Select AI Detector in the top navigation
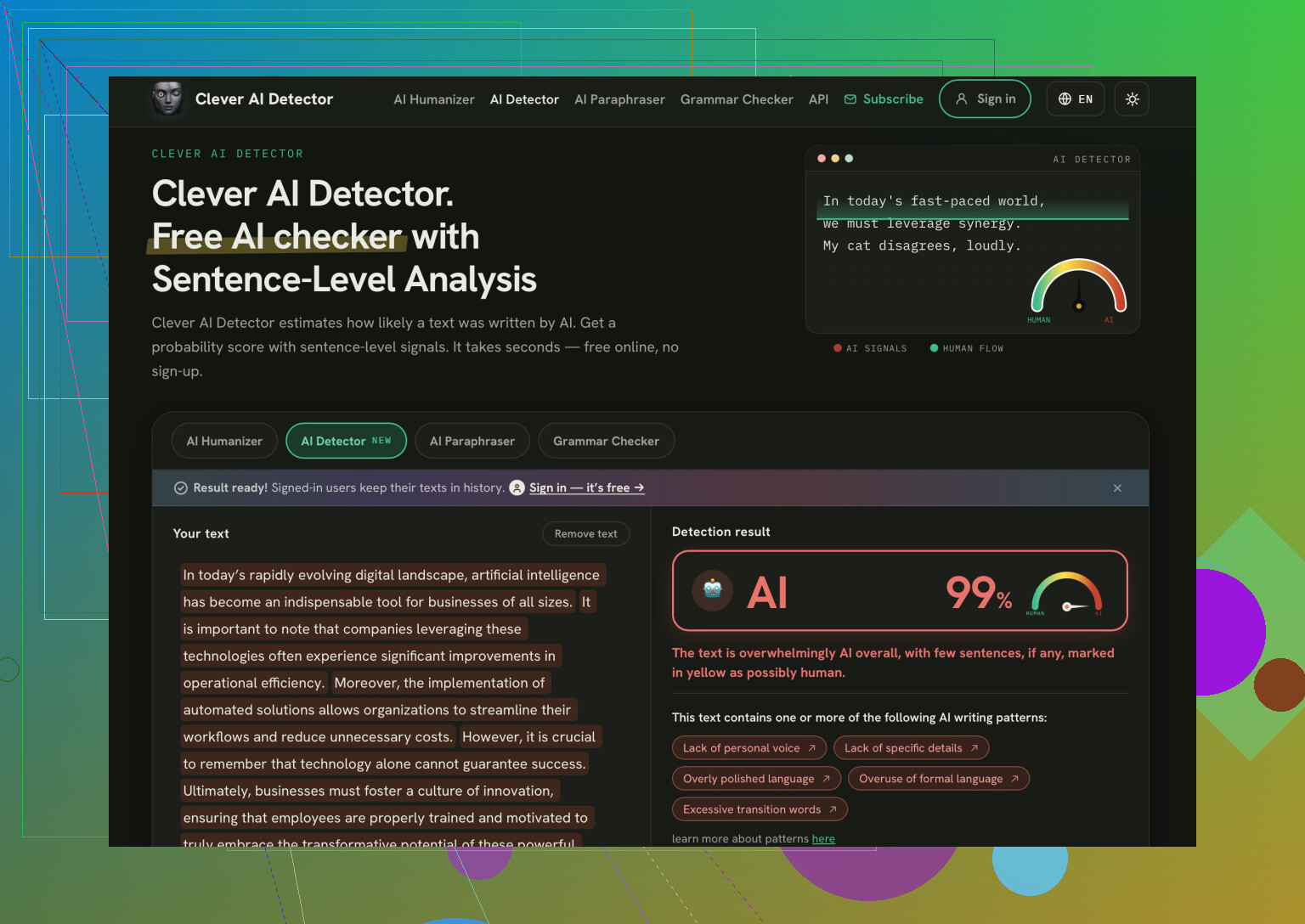The width and height of the screenshot is (1305, 924). point(524,99)
